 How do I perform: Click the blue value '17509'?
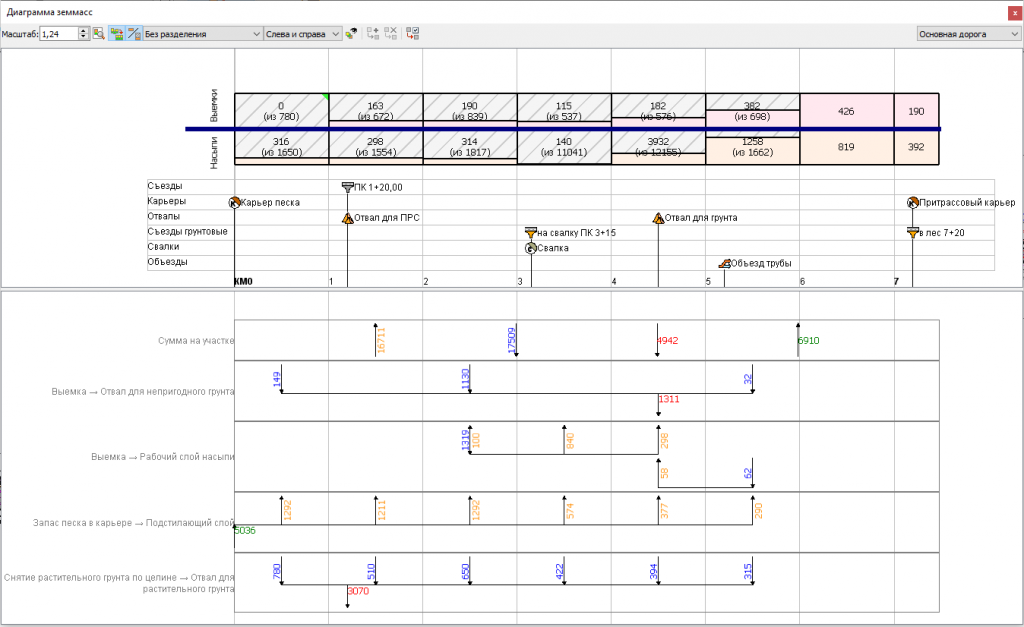511,340
